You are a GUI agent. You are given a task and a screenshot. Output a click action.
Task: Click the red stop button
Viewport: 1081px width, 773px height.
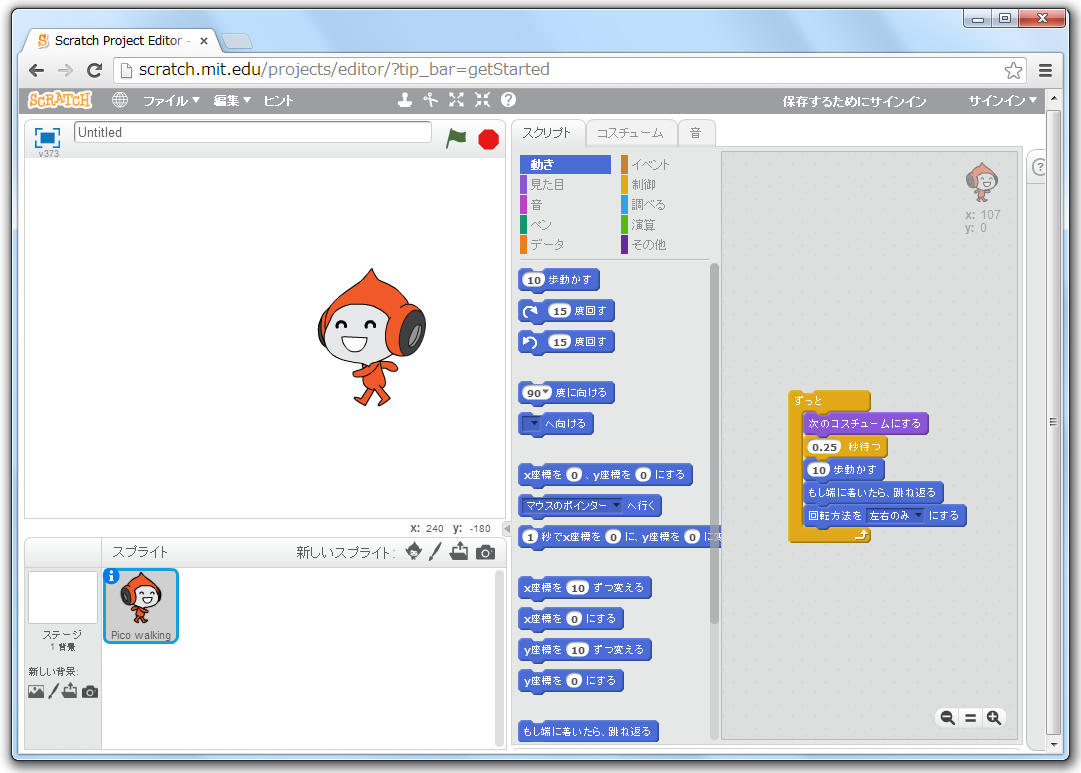[488, 139]
